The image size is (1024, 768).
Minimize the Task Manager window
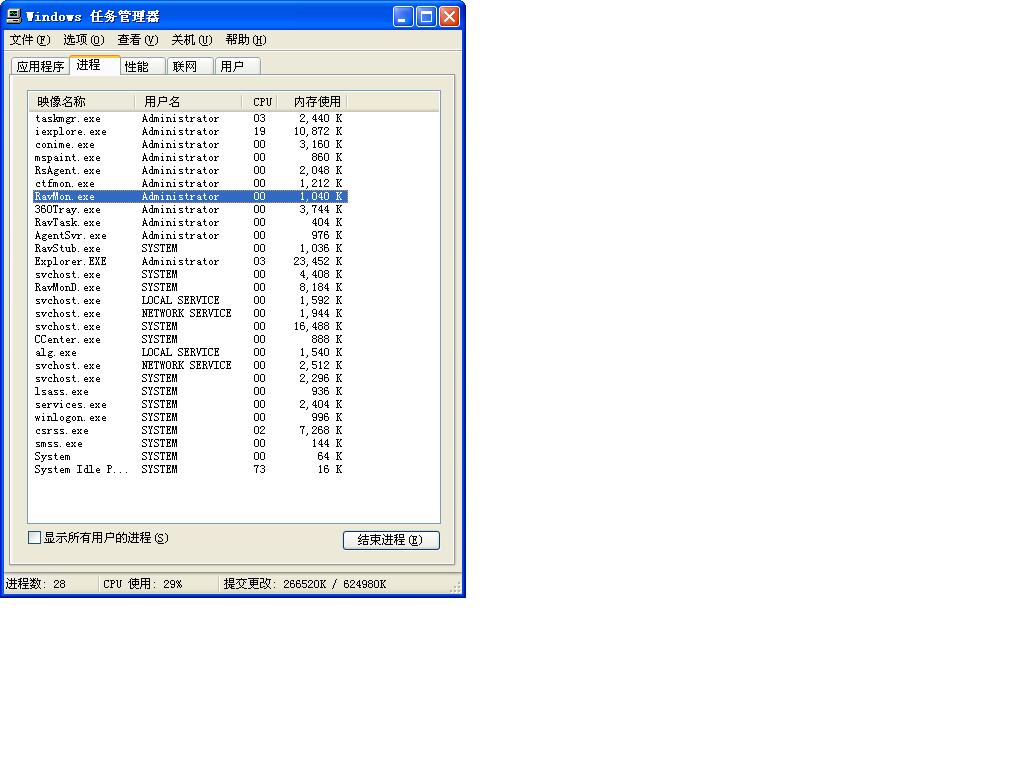click(403, 16)
